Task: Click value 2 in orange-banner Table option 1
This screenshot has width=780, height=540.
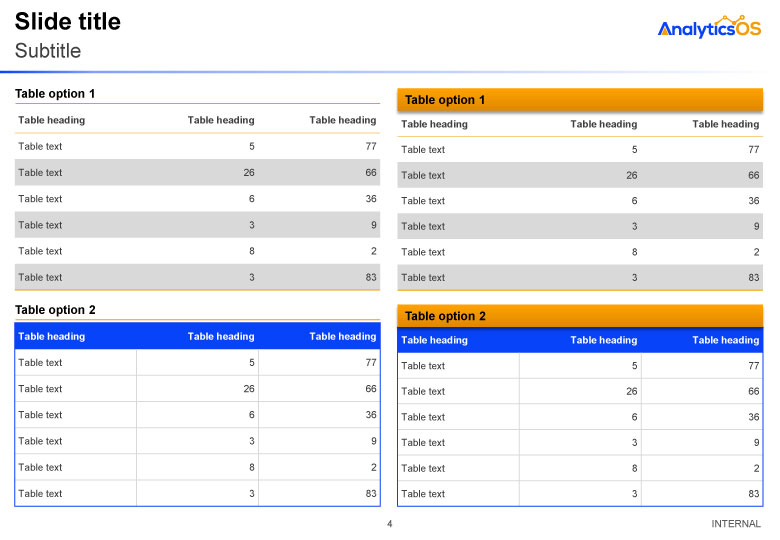Action: click(757, 252)
